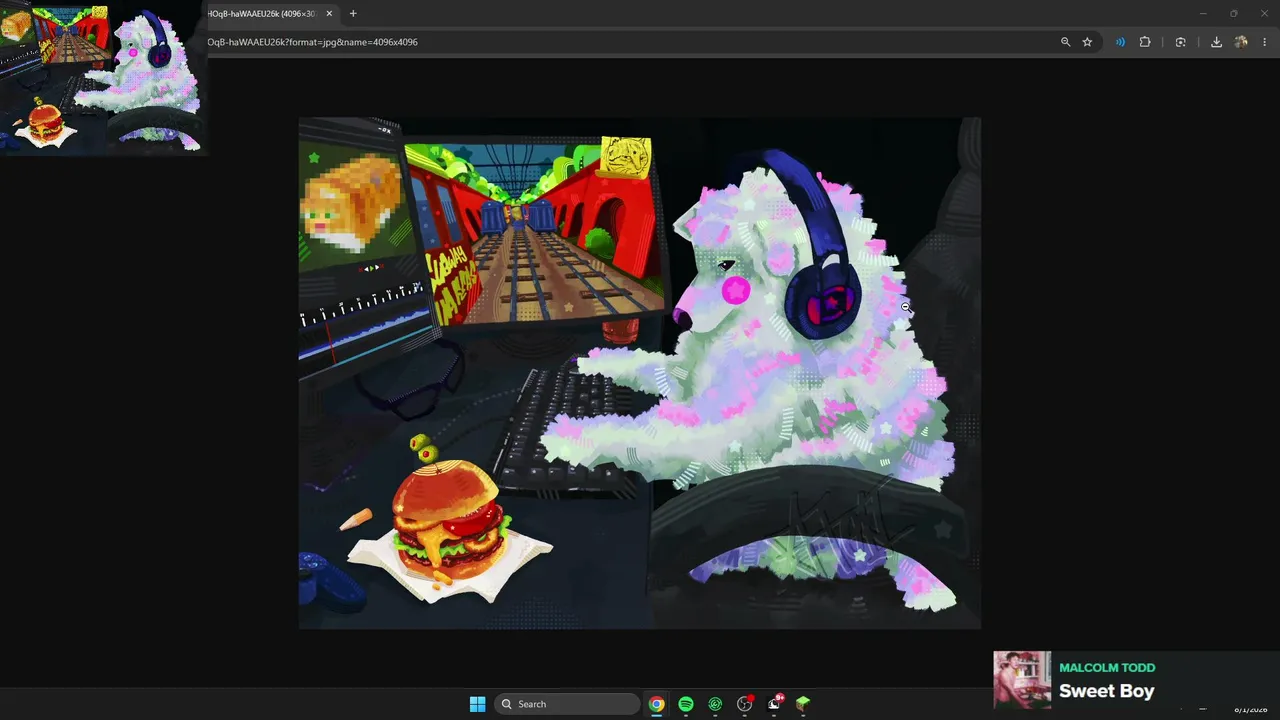Screen dimensions: 1280x720
Task: Click the webcam-style overlay thumbnail of the artwork
Action: (104, 78)
